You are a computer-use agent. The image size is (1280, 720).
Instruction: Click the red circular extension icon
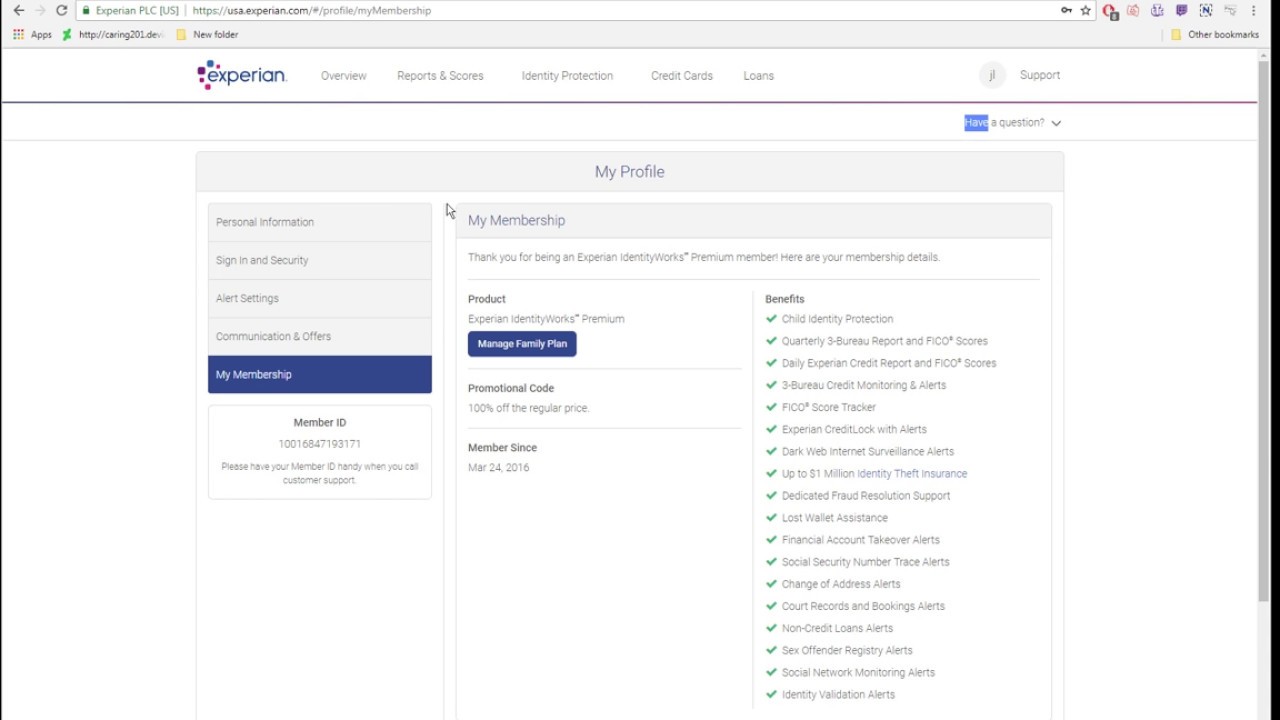(1110, 10)
